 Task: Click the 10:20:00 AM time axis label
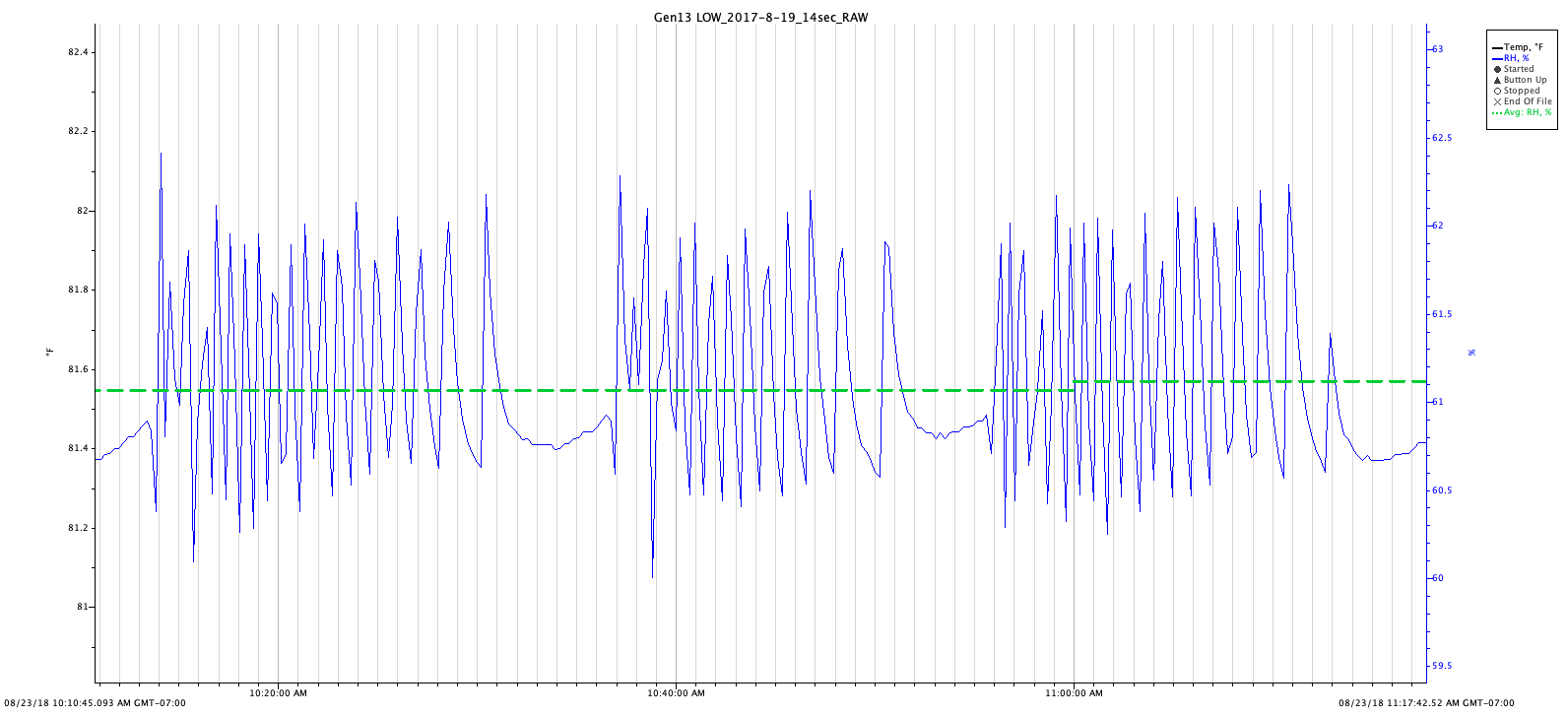coord(278,693)
